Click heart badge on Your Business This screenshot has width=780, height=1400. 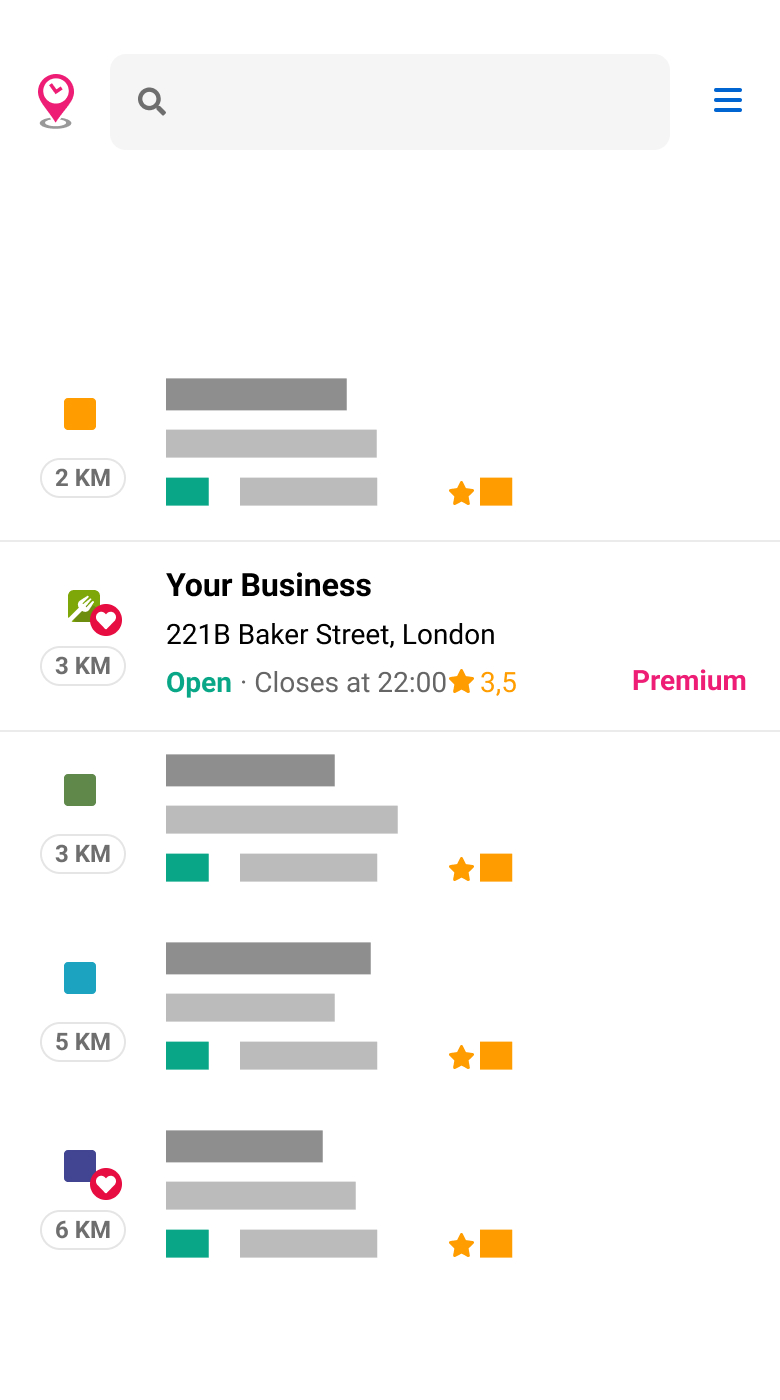click(x=106, y=621)
